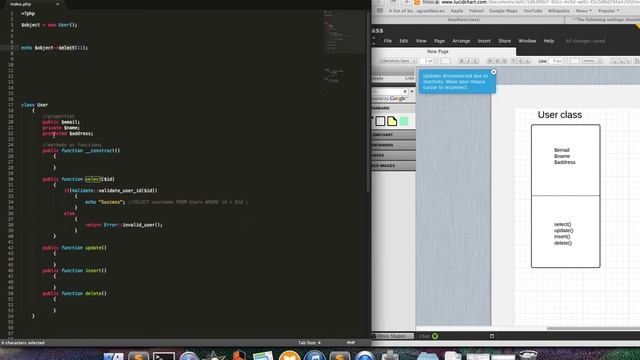Open the Trash in the Dock

(528, 355)
